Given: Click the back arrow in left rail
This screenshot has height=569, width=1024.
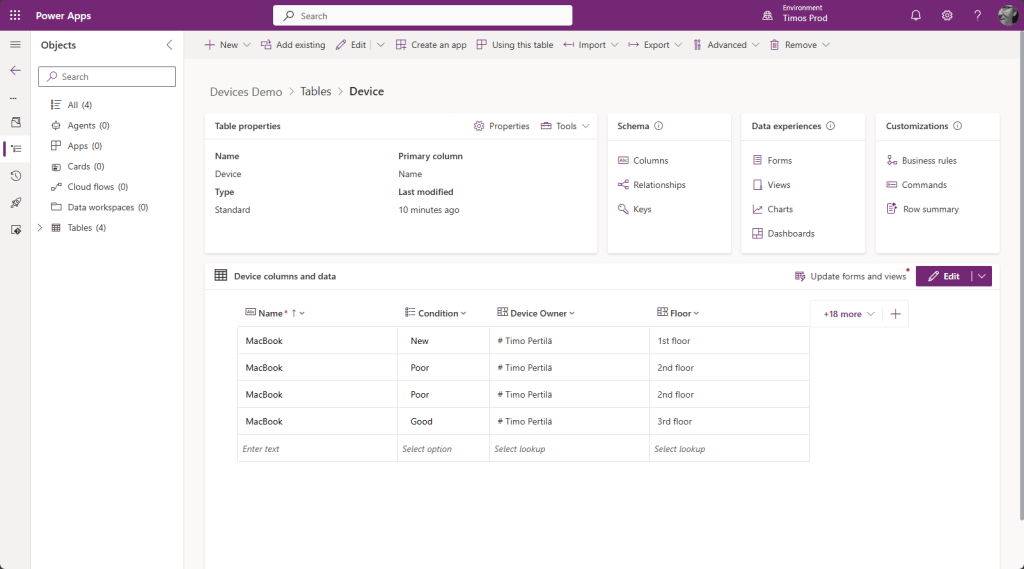Looking at the screenshot, I should coord(15,70).
